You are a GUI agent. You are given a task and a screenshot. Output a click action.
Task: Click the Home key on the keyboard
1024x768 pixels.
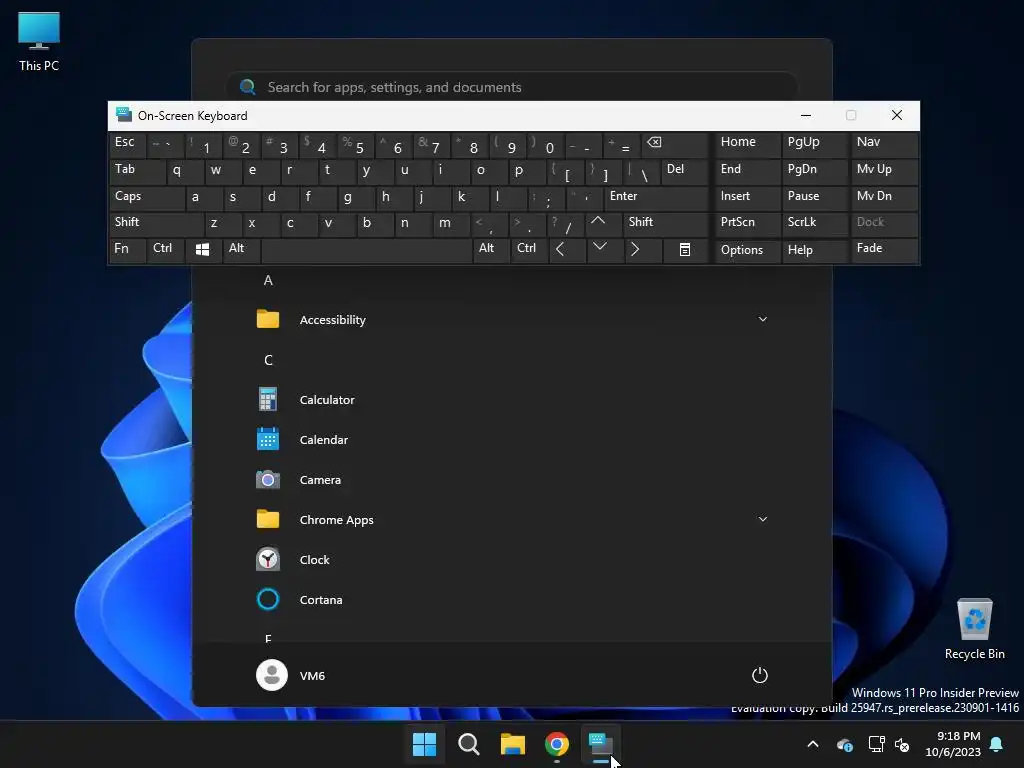point(748,145)
